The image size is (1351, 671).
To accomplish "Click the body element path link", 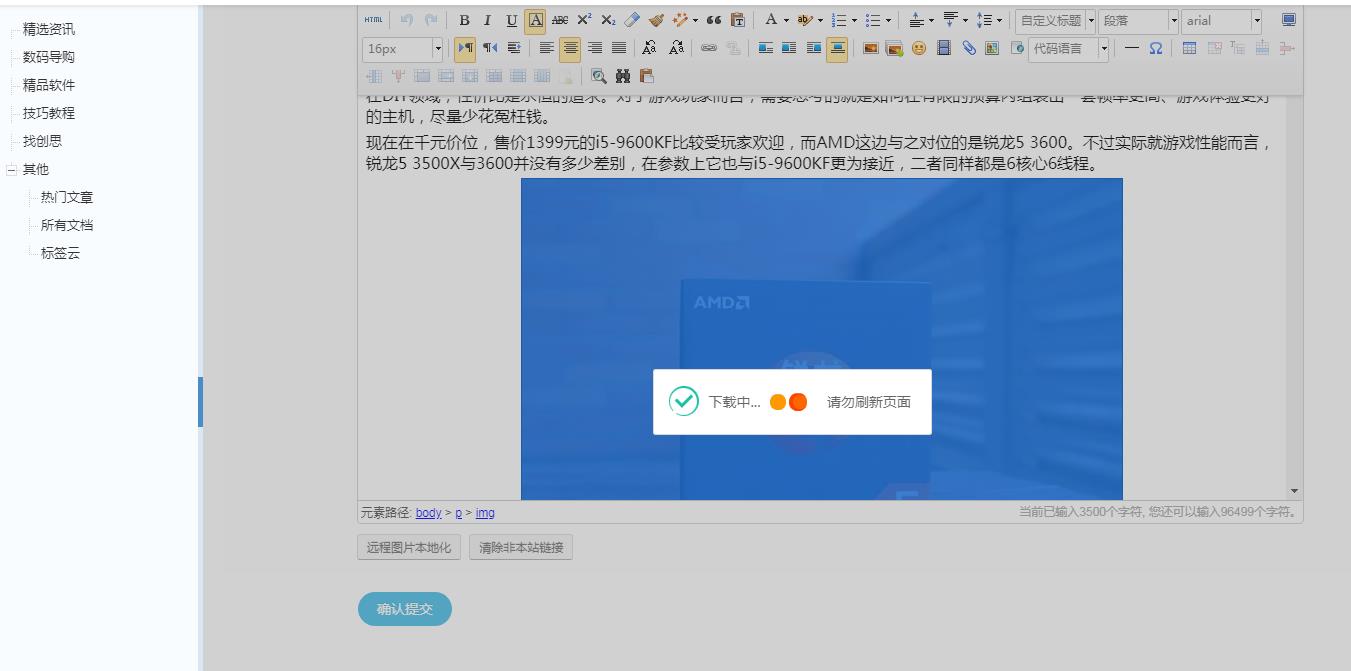I will (429, 513).
